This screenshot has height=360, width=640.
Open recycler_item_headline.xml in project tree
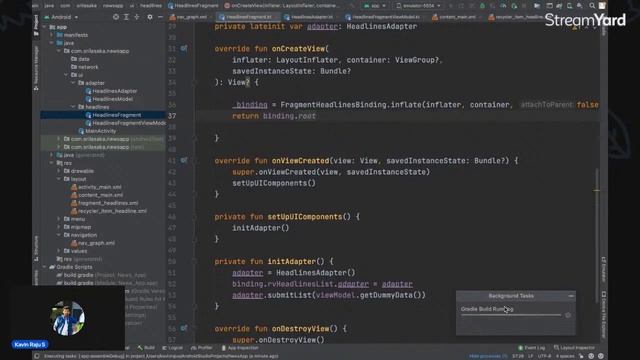point(109,211)
